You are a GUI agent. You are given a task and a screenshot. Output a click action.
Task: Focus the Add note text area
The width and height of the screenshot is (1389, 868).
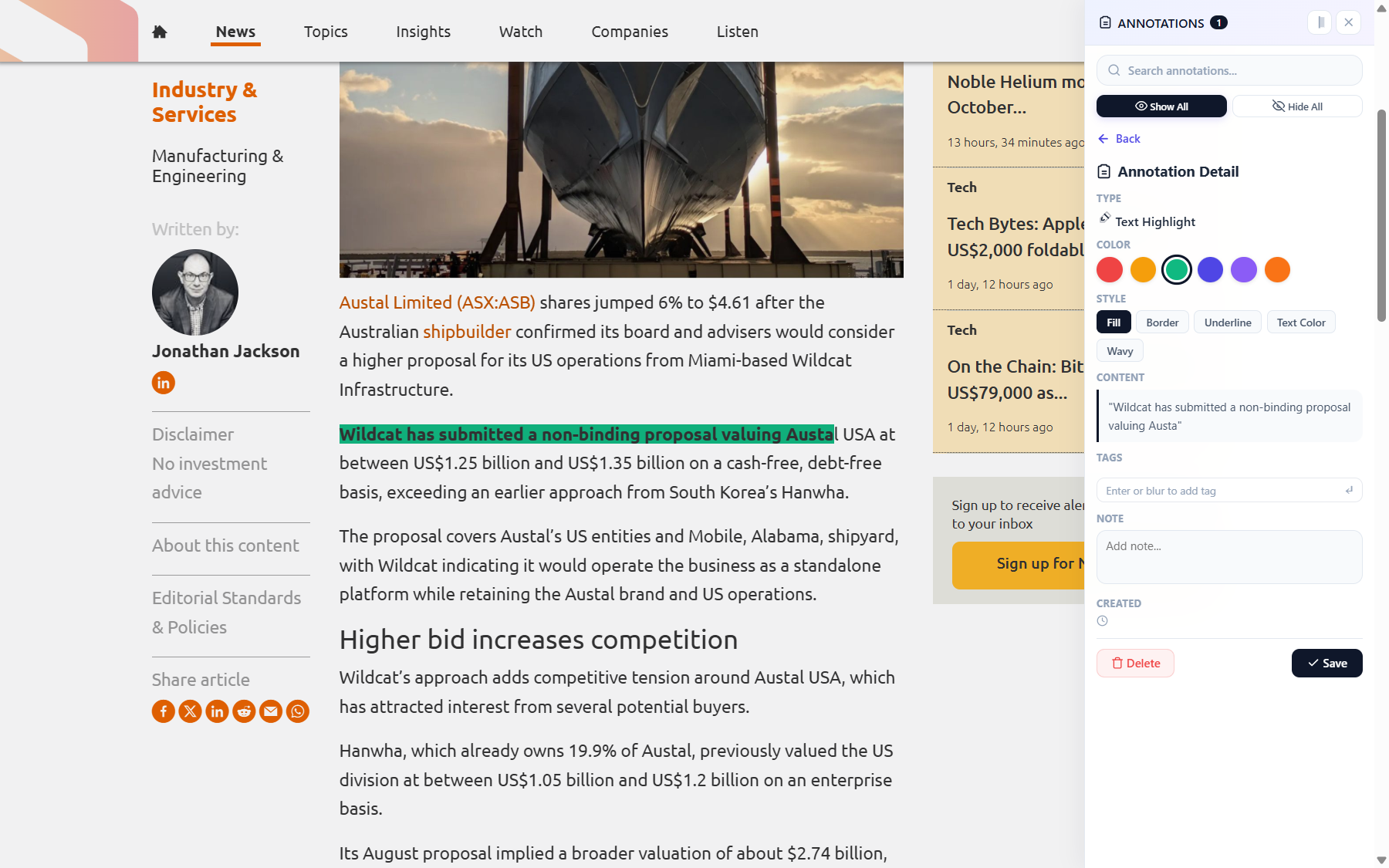tap(1229, 557)
